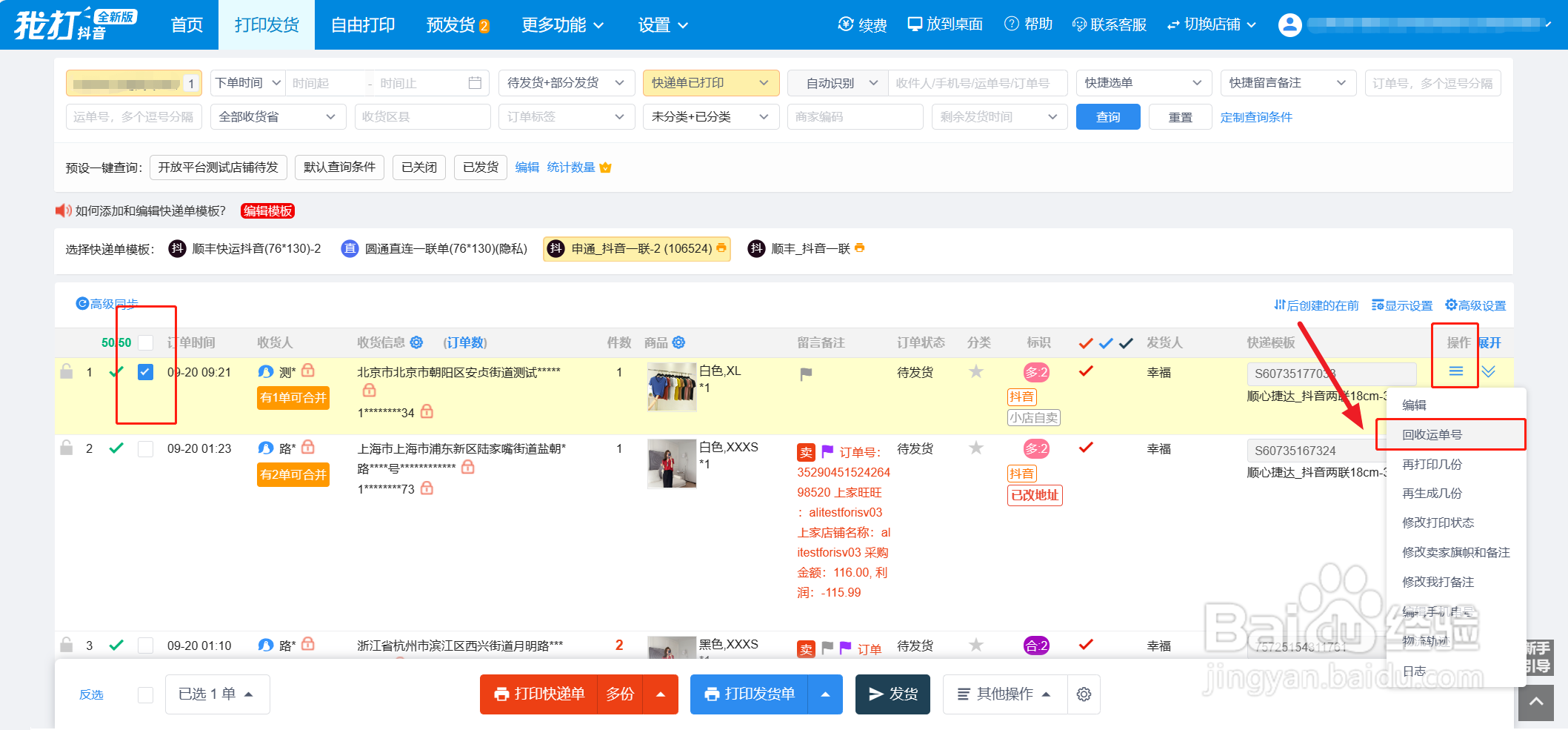This screenshot has width=1568, height=730.
Task: Toggle the bottom bar checkbox next to 反选
Action: pyautogui.click(x=146, y=694)
